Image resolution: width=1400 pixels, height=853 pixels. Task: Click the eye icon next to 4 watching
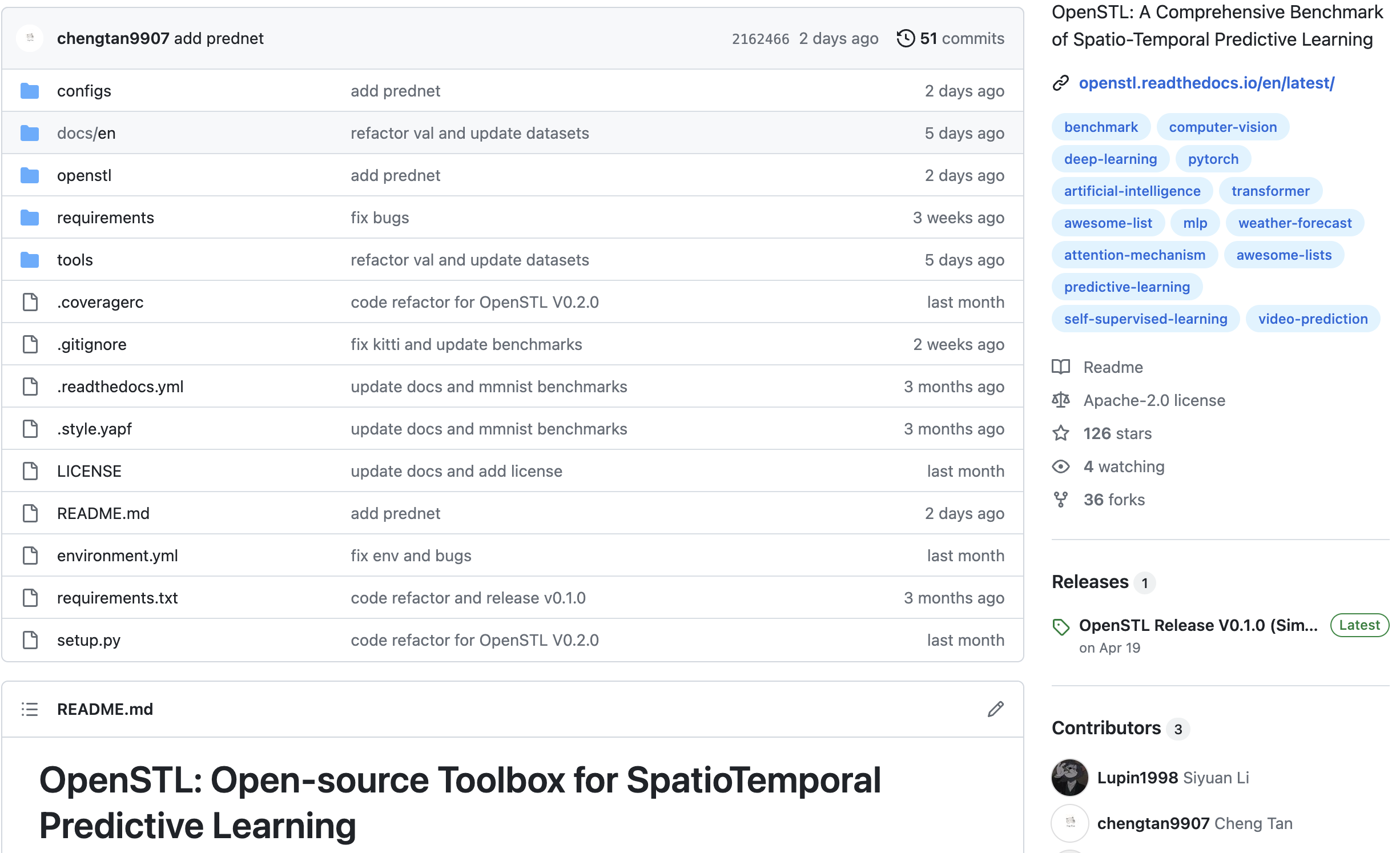coord(1061,466)
